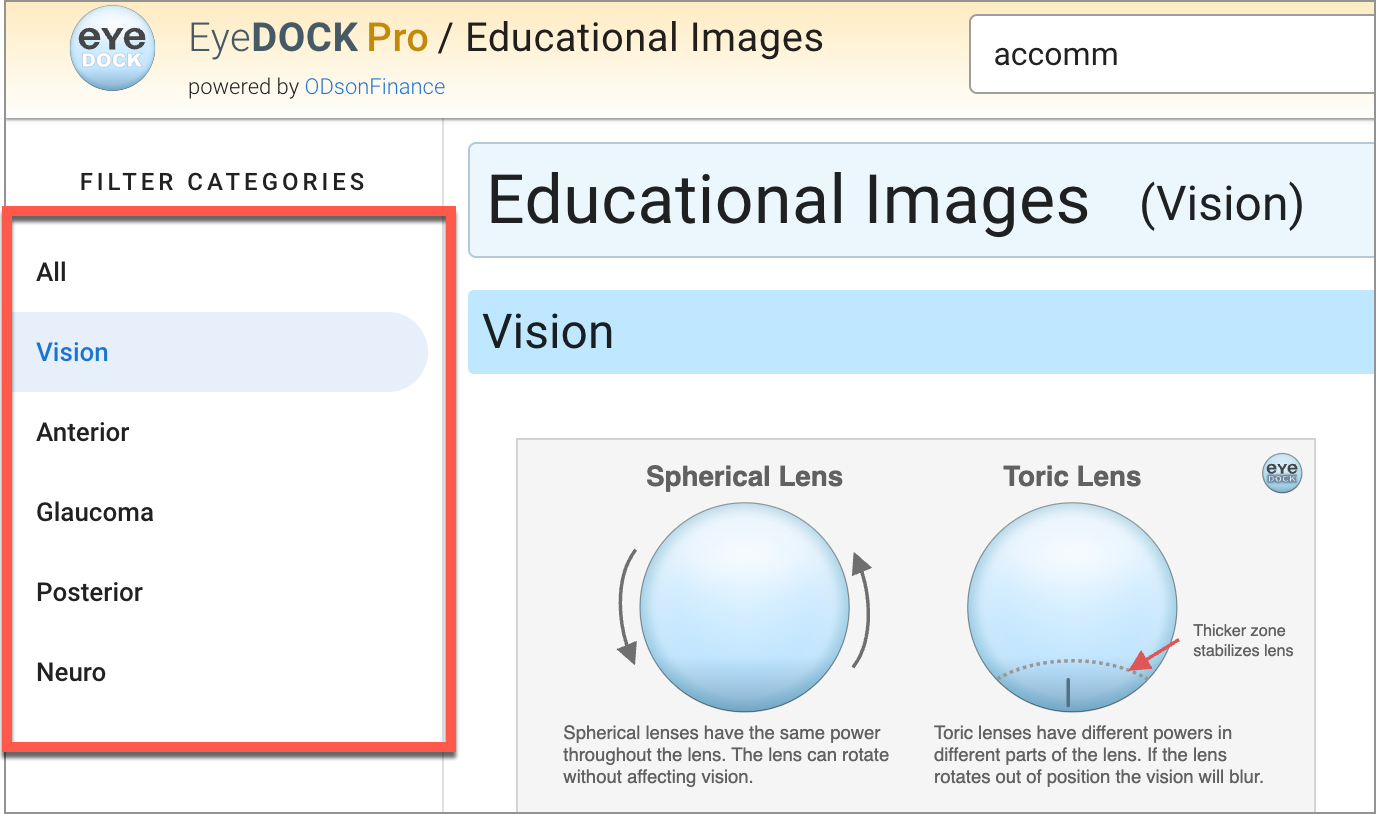This screenshot has width=1376, height=814.
Task: Open the ODsonFinance link
Action: (x=374, y=87)
